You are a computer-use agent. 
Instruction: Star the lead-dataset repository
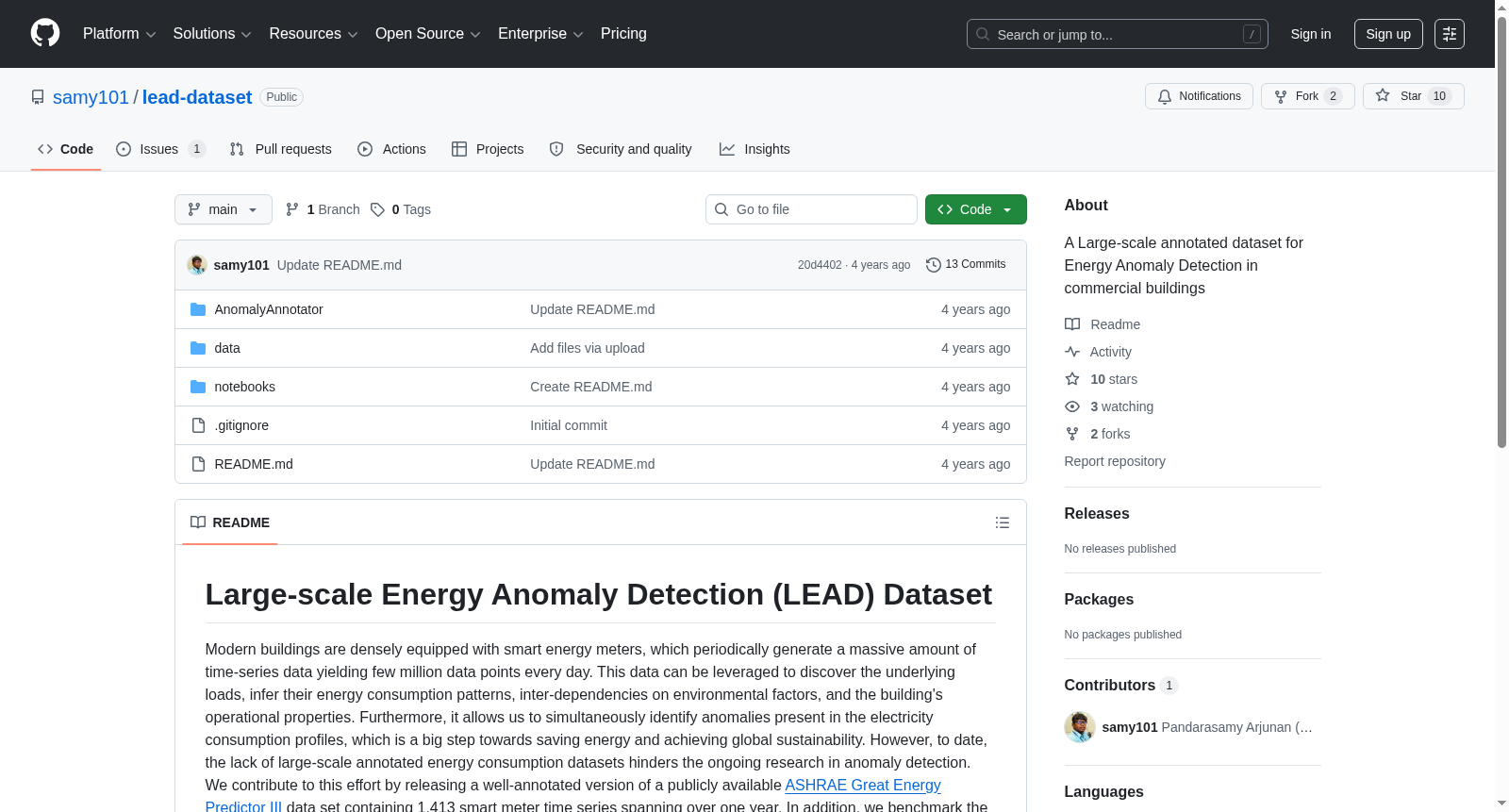click(1413, 96)
